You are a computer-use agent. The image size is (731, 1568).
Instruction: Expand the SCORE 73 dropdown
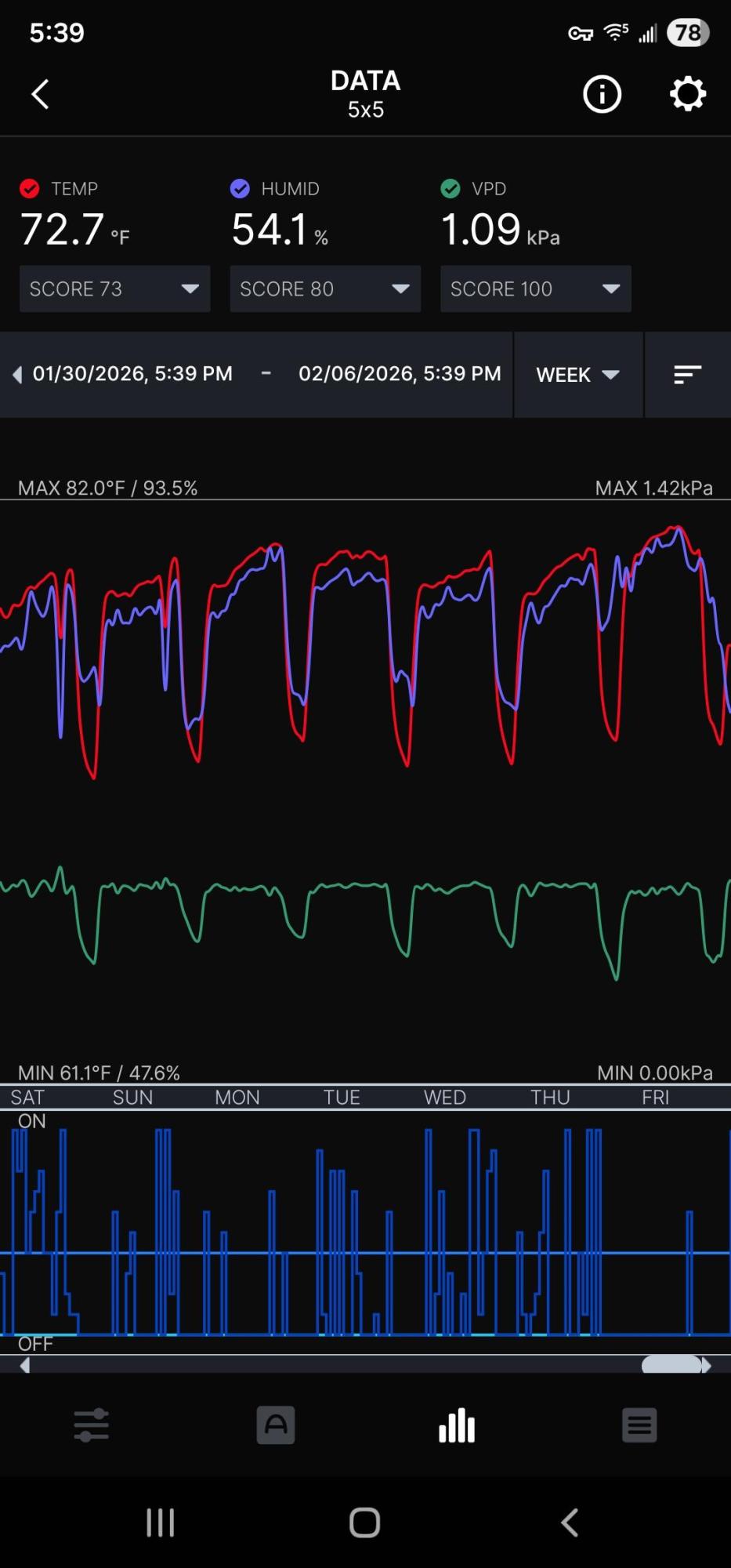click(x=114, y=289)
